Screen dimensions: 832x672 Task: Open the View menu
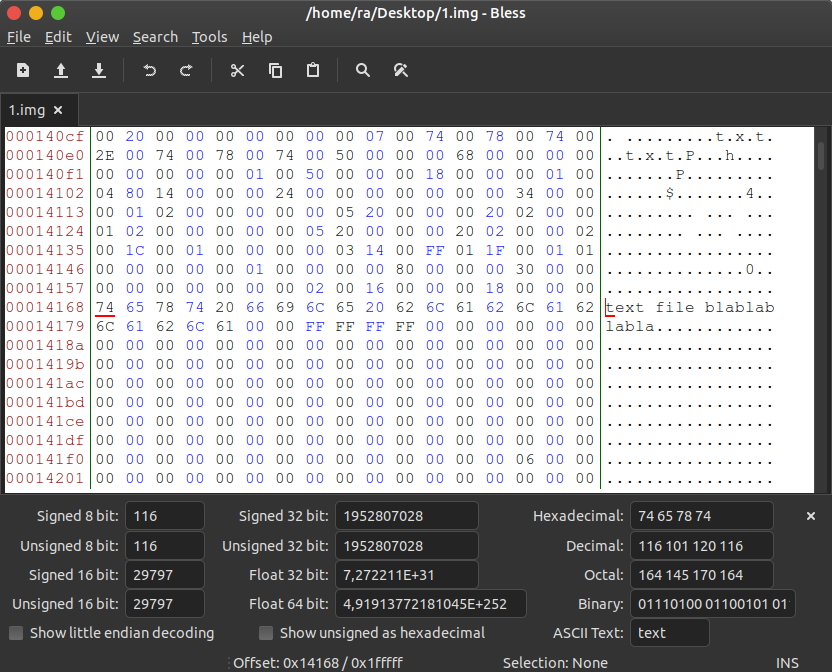(102, 37)
